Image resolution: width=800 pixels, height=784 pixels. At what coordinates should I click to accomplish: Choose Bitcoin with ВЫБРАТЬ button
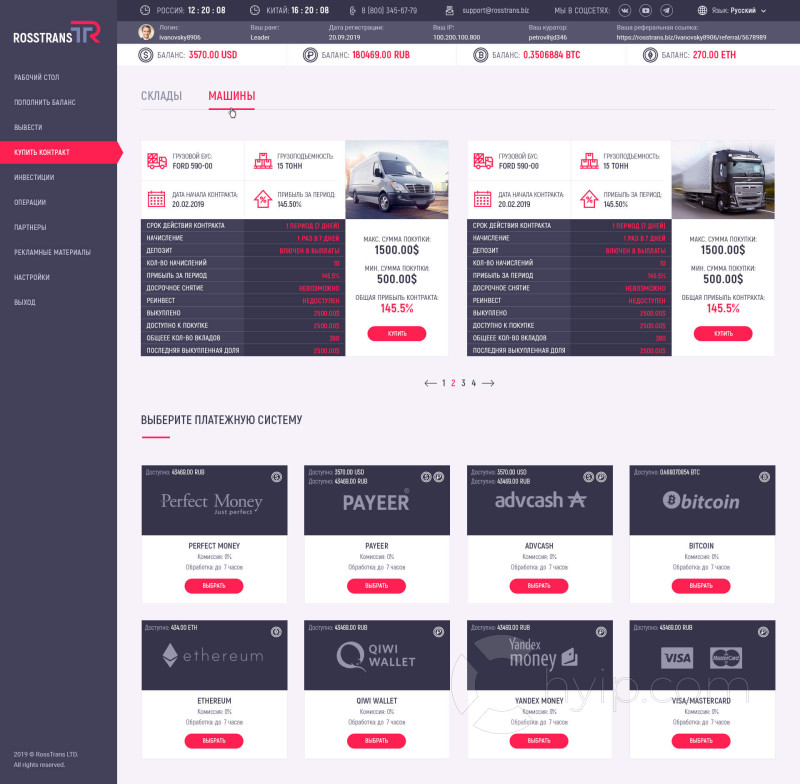pos(701,586)
